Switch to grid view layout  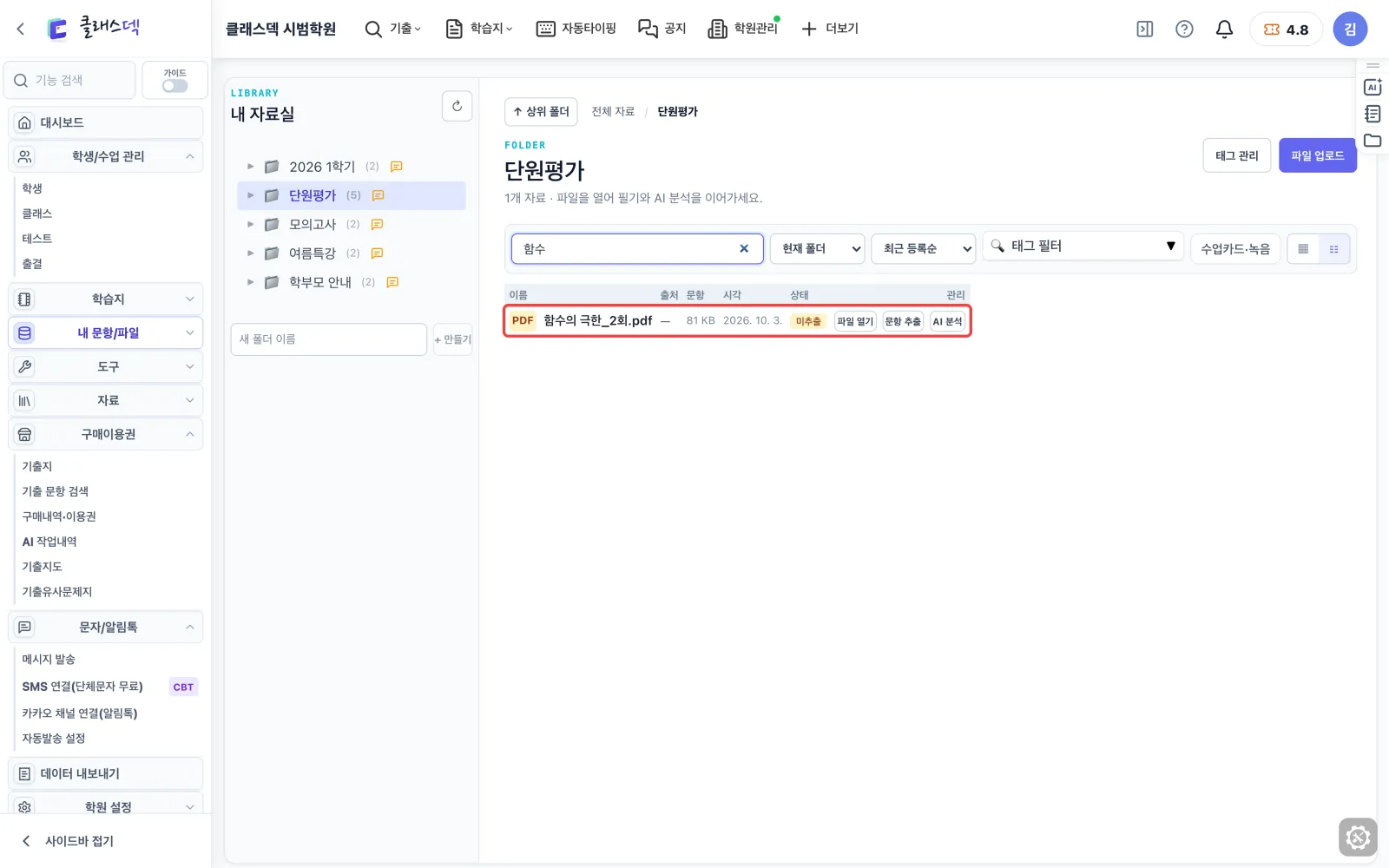coord(1303,249)
